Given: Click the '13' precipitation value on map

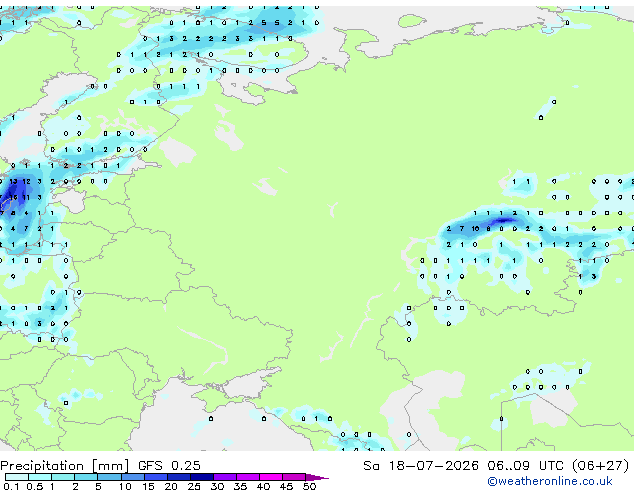Looking at the screenshot, I should 13,182.
